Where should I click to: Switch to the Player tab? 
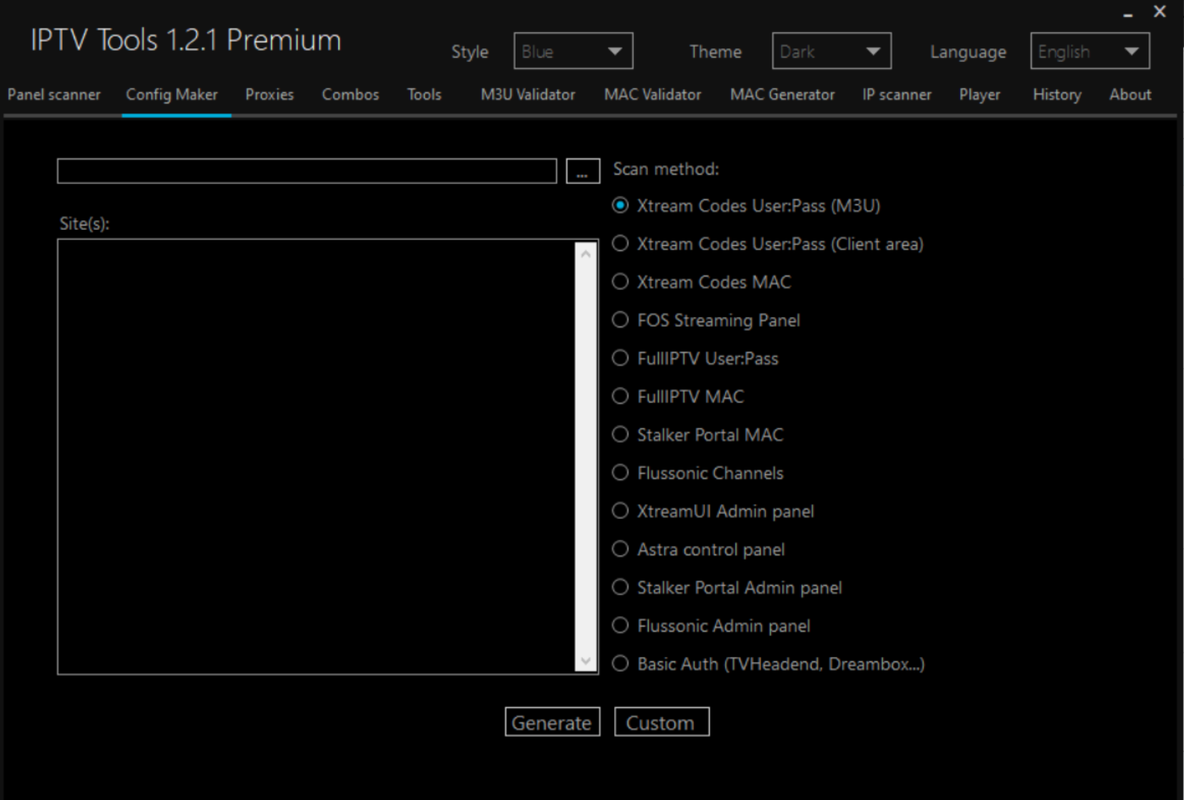[979, 94]
